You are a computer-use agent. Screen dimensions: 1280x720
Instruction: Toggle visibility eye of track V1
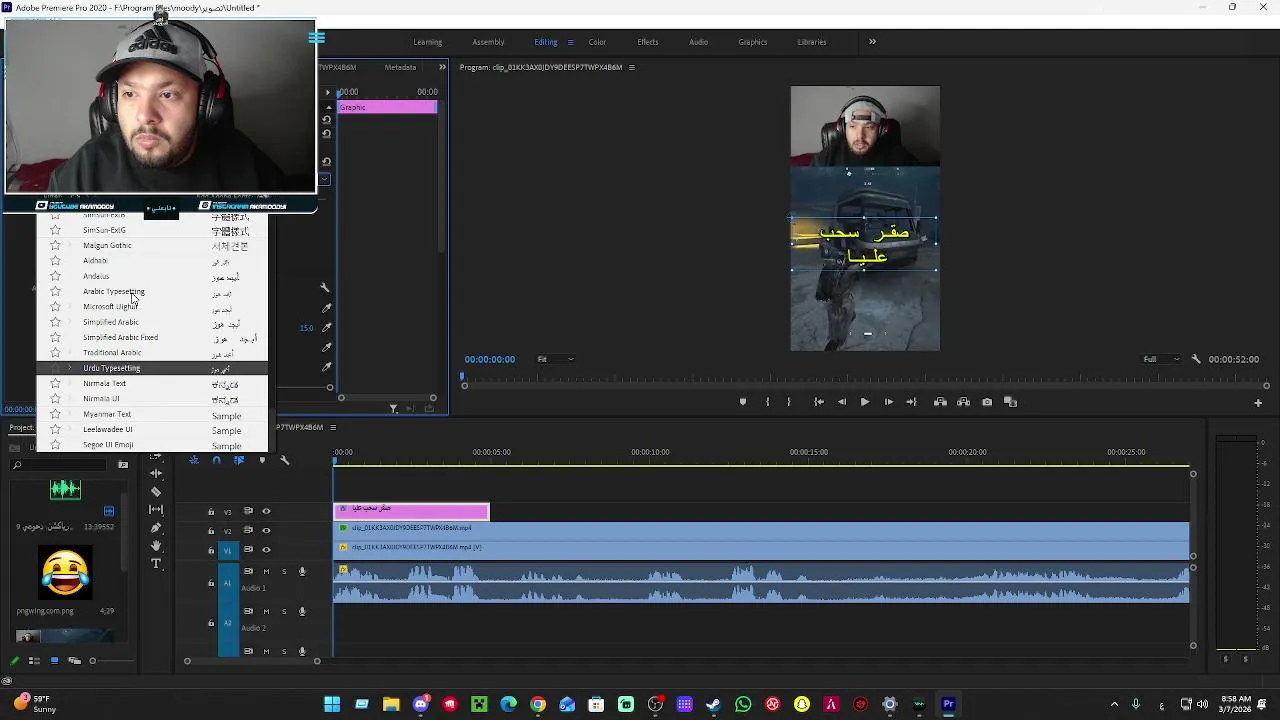266,549
